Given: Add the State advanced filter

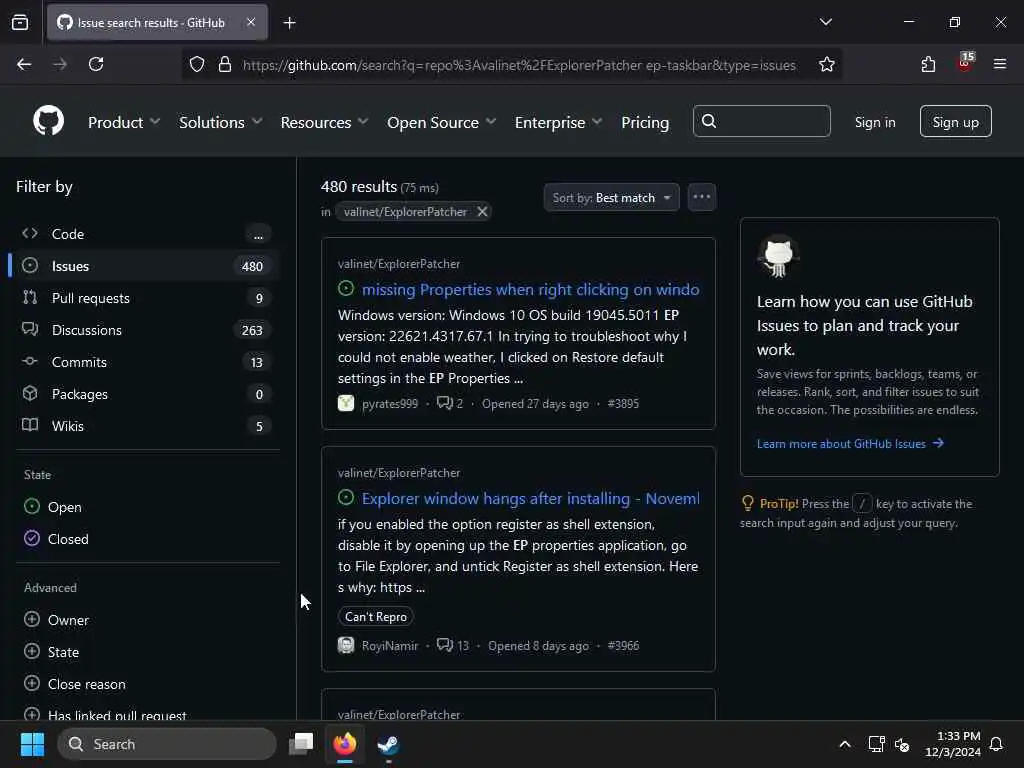Looking at the screenshot, I should 52,652.
